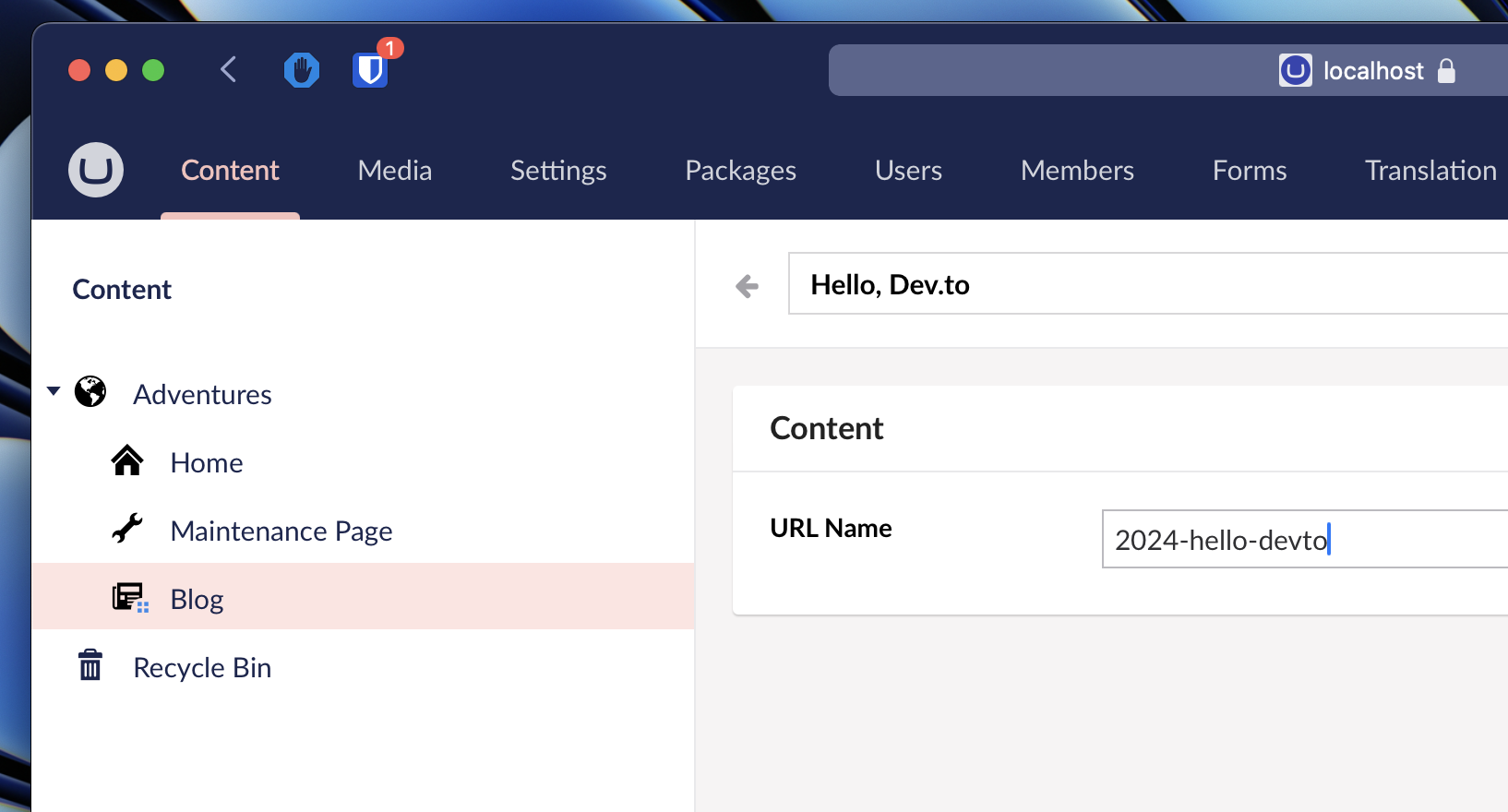Click the browser back chevron
The height and width of the screenshot is (812, 1508).
229,69
